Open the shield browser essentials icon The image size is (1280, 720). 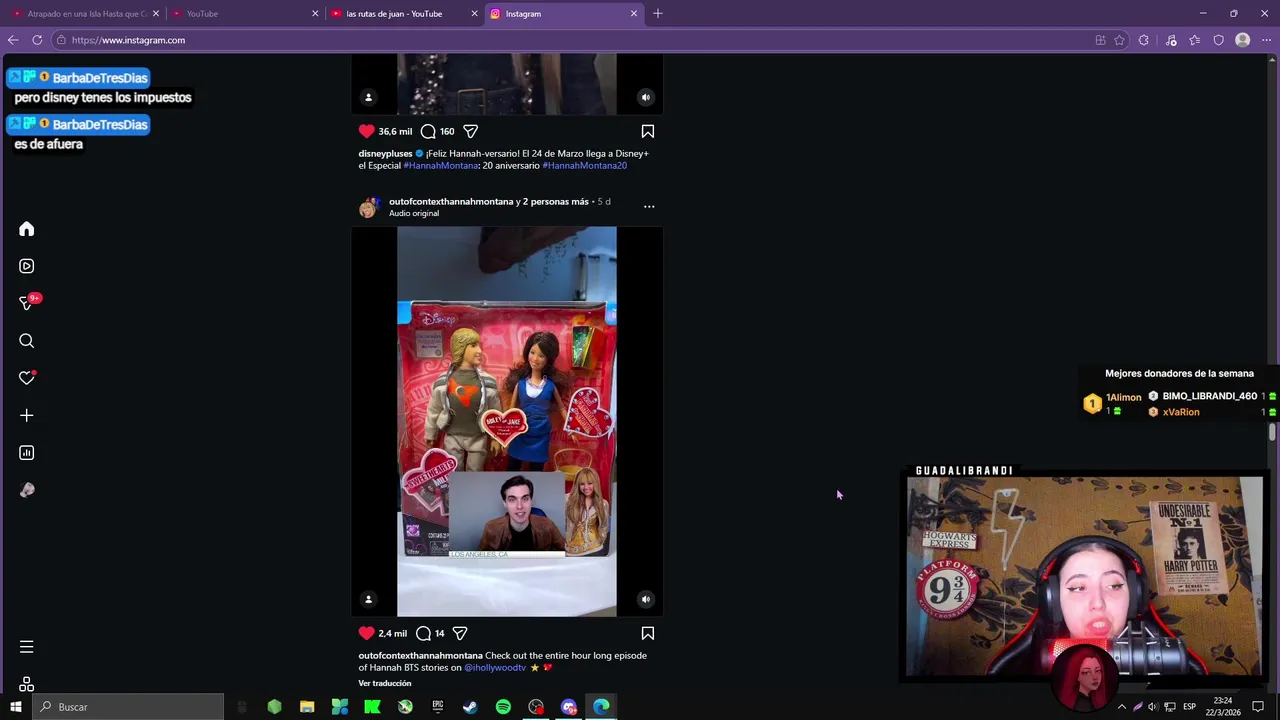[x=1218, y=40]
